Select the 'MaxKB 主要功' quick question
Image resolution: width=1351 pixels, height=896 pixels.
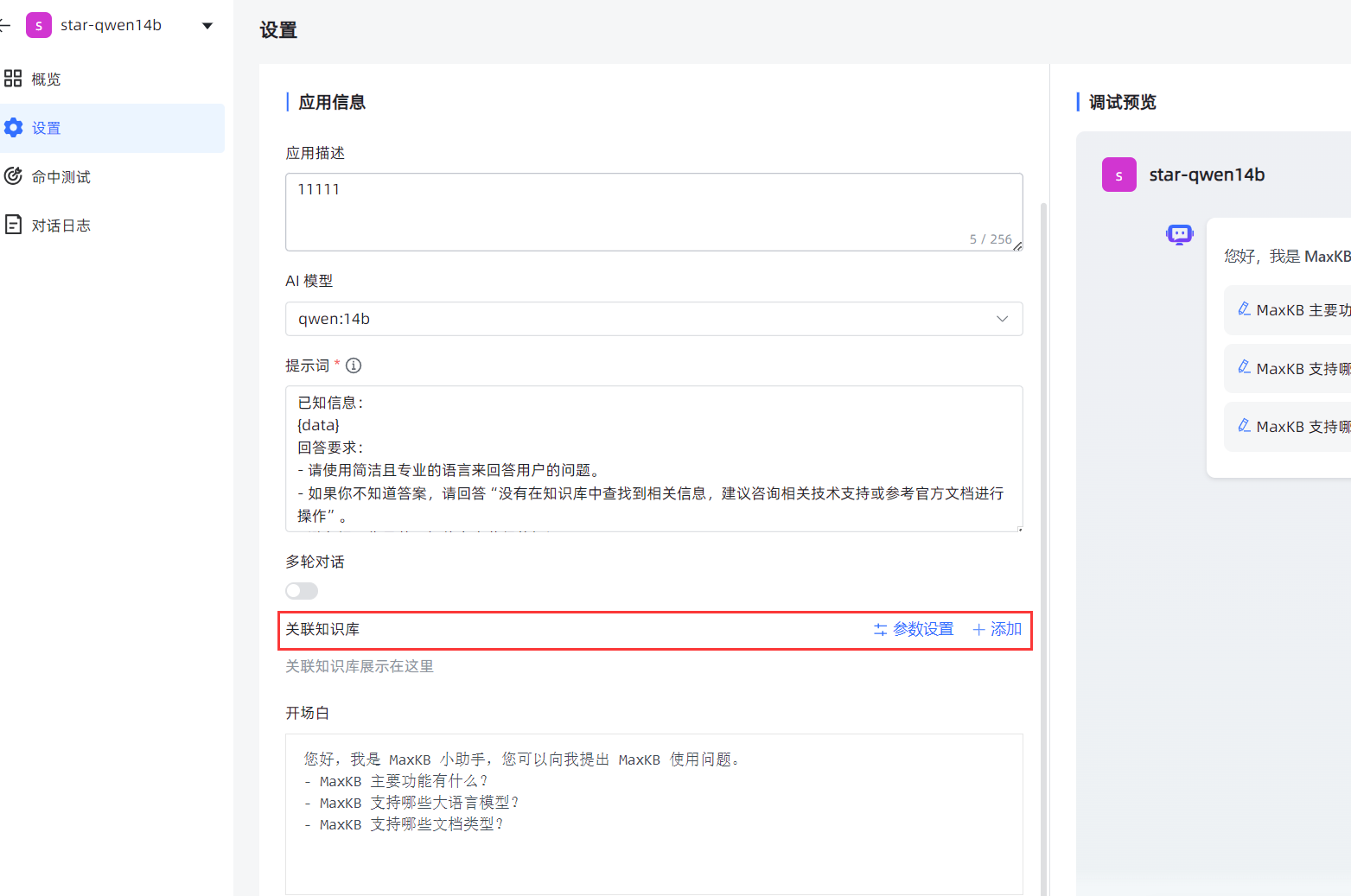coord(1288,310)
